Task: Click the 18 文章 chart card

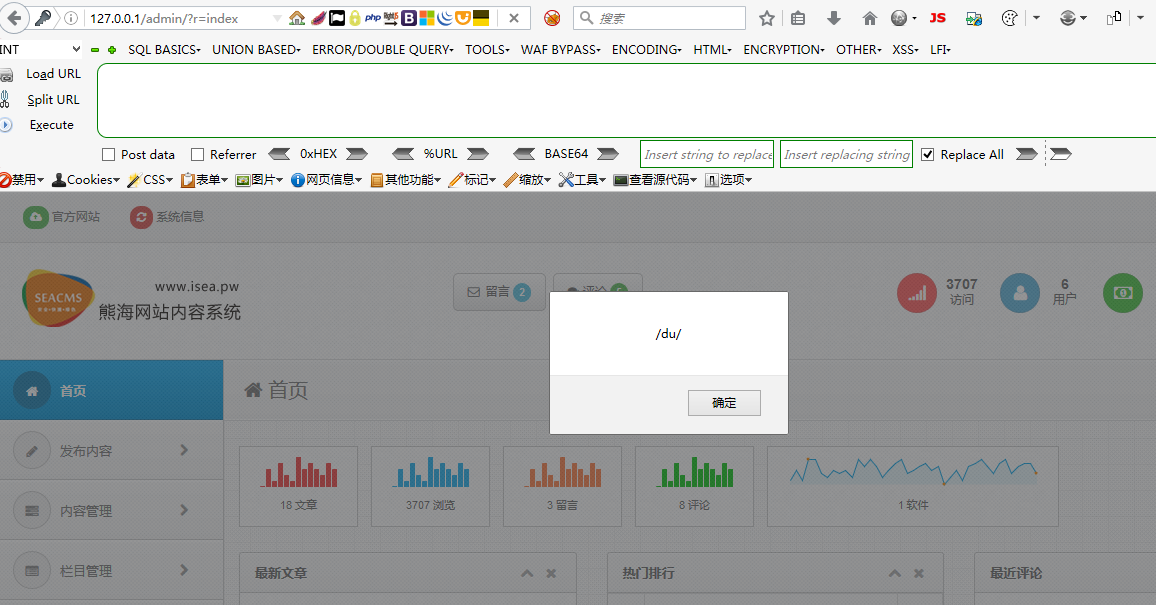Action: (x=299, y=486)
